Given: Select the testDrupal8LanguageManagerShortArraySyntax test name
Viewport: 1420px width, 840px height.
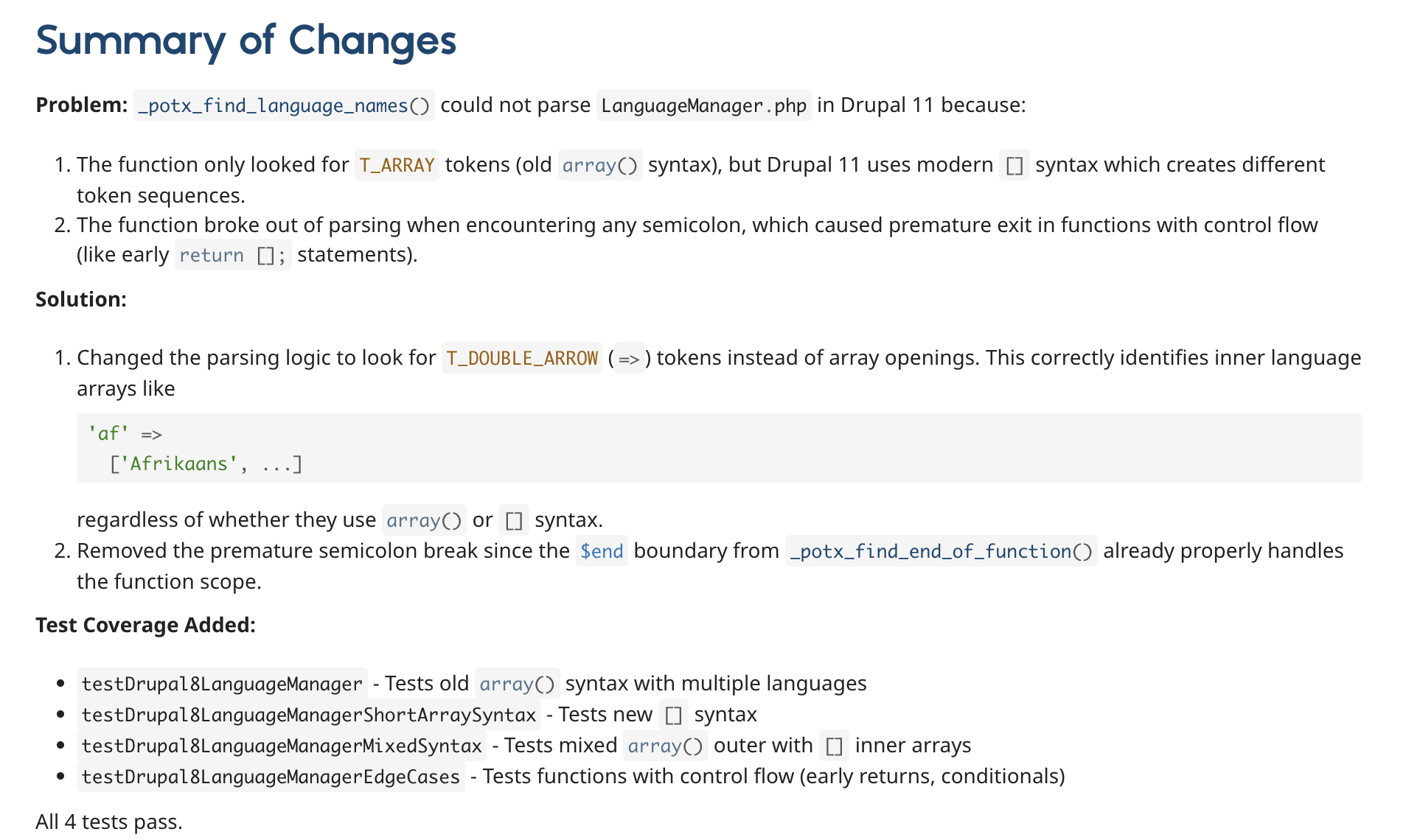Looking at the screenshot, I should click(x=308, y=715).
